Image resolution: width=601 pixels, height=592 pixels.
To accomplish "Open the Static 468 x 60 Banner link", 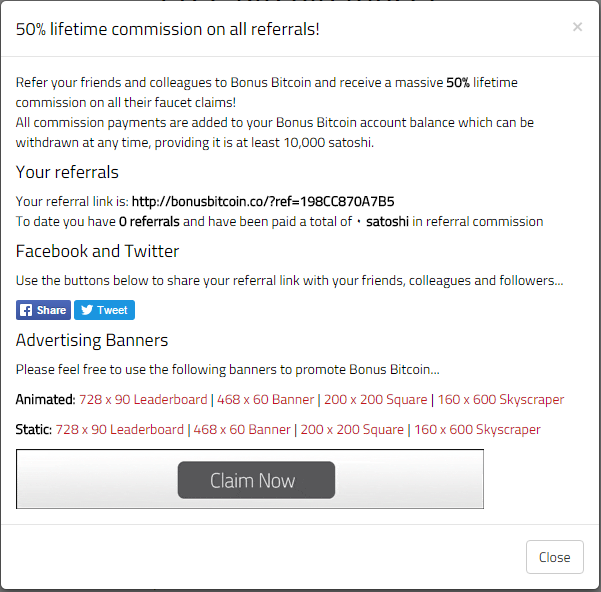I will pos(242,430).
